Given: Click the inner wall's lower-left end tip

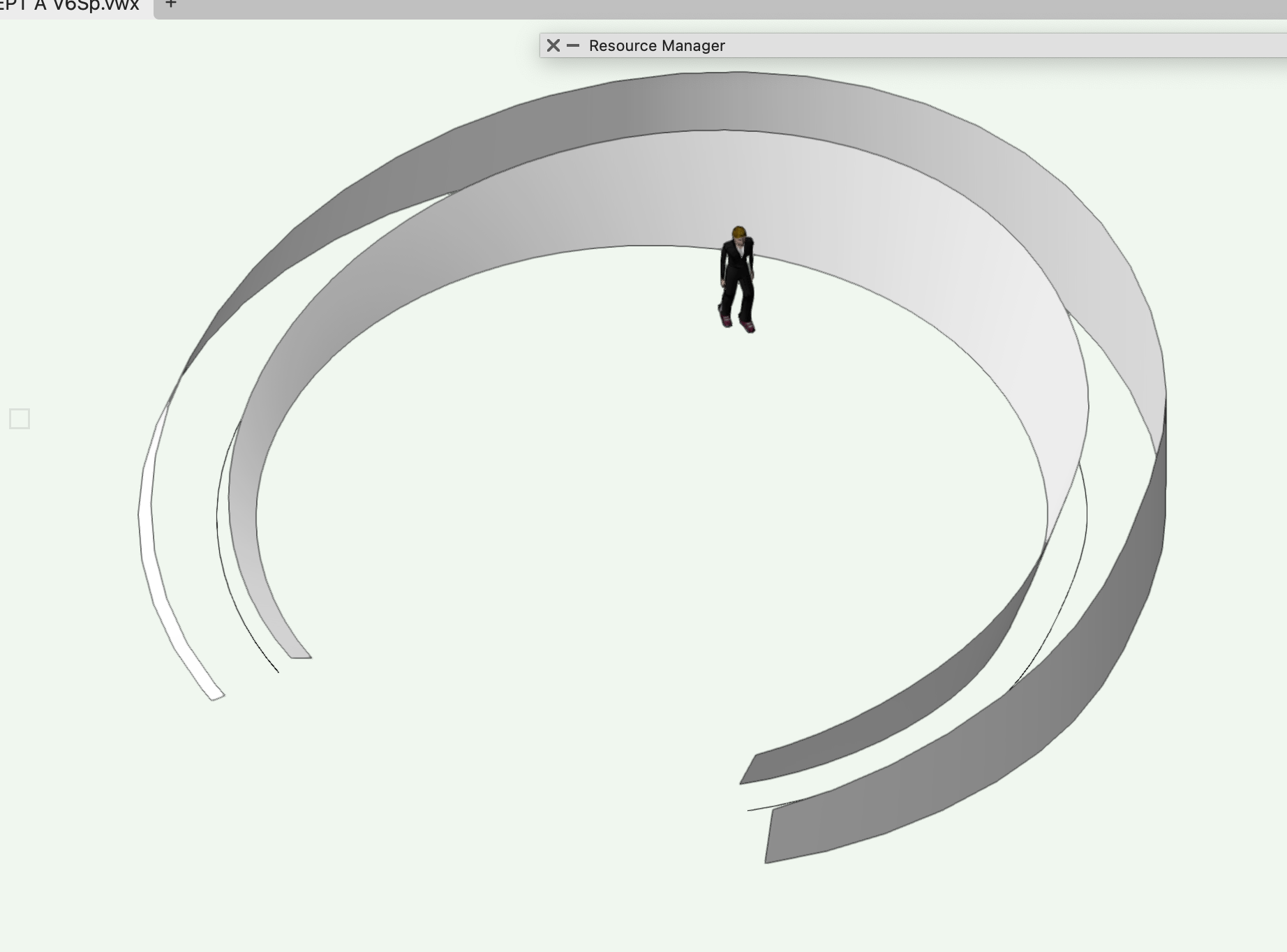Looking at the screenshot, I should (300, 654).
